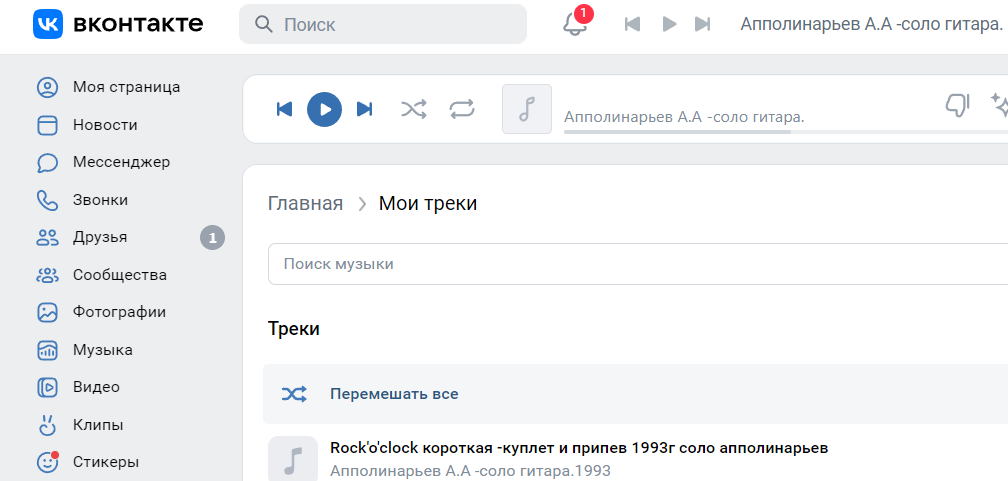Viewport: 1008px width, 481px height.
Task: Open Фотографии section
Action: 120,313
